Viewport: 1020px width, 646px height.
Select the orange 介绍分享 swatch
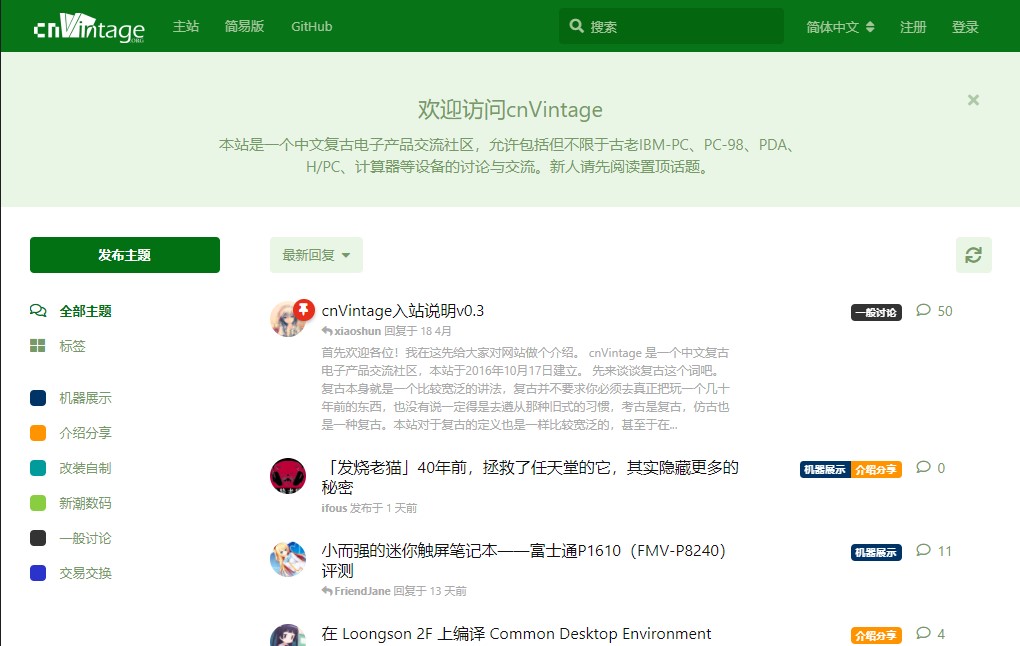point(38,433)
